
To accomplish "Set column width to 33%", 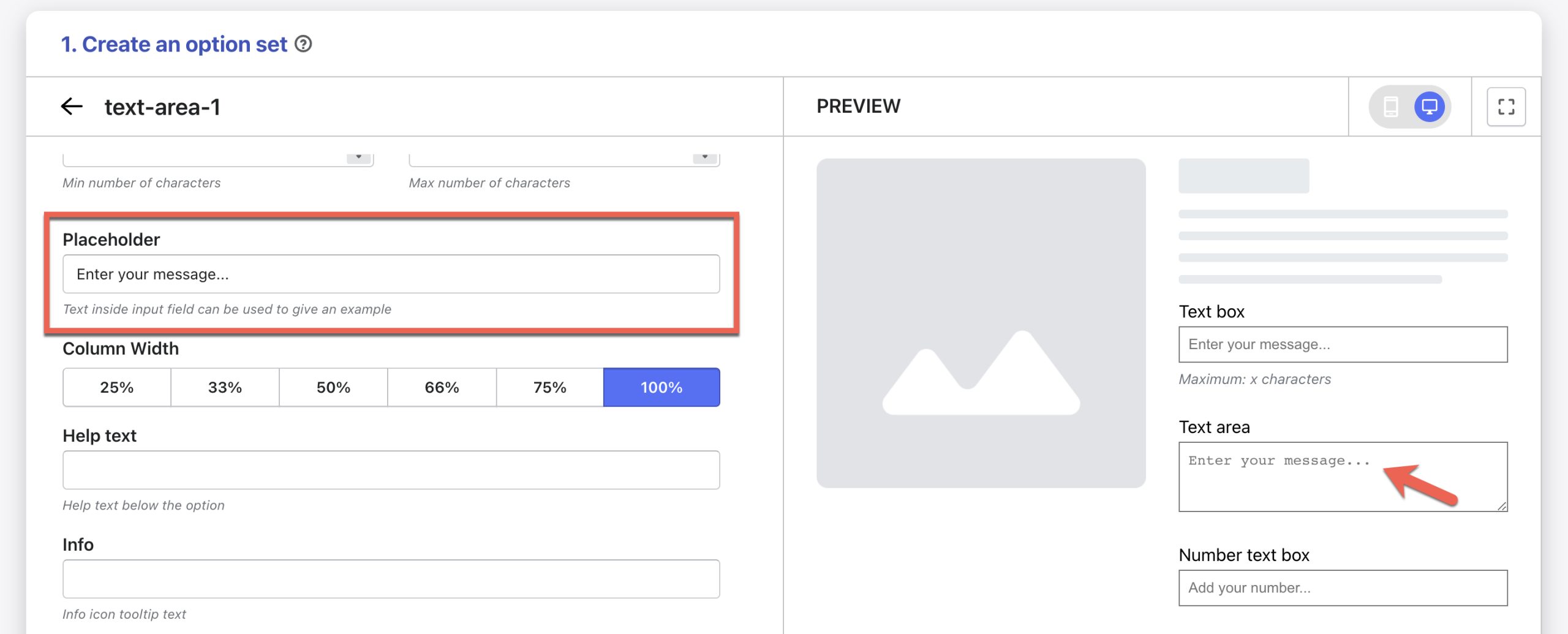I will click(x=225, y=387).
